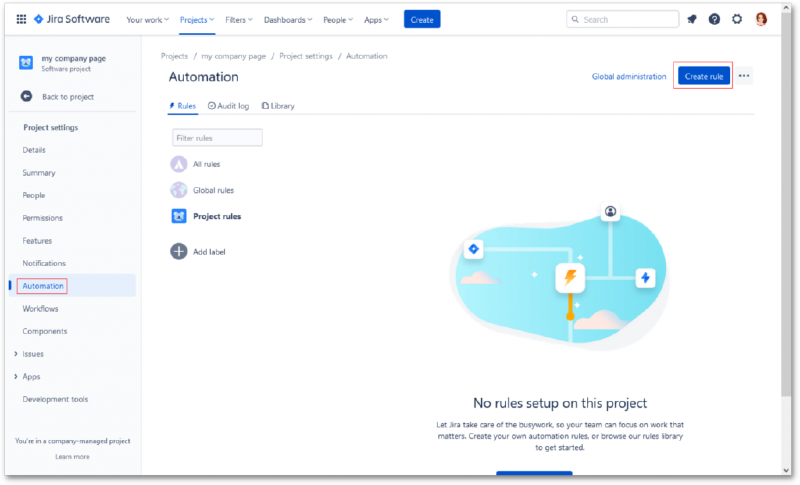Image resolution: width=800 pixels, height=485 pixels.
Task: Open the three-dot more actions menu
Action: [x=744, y=76]
